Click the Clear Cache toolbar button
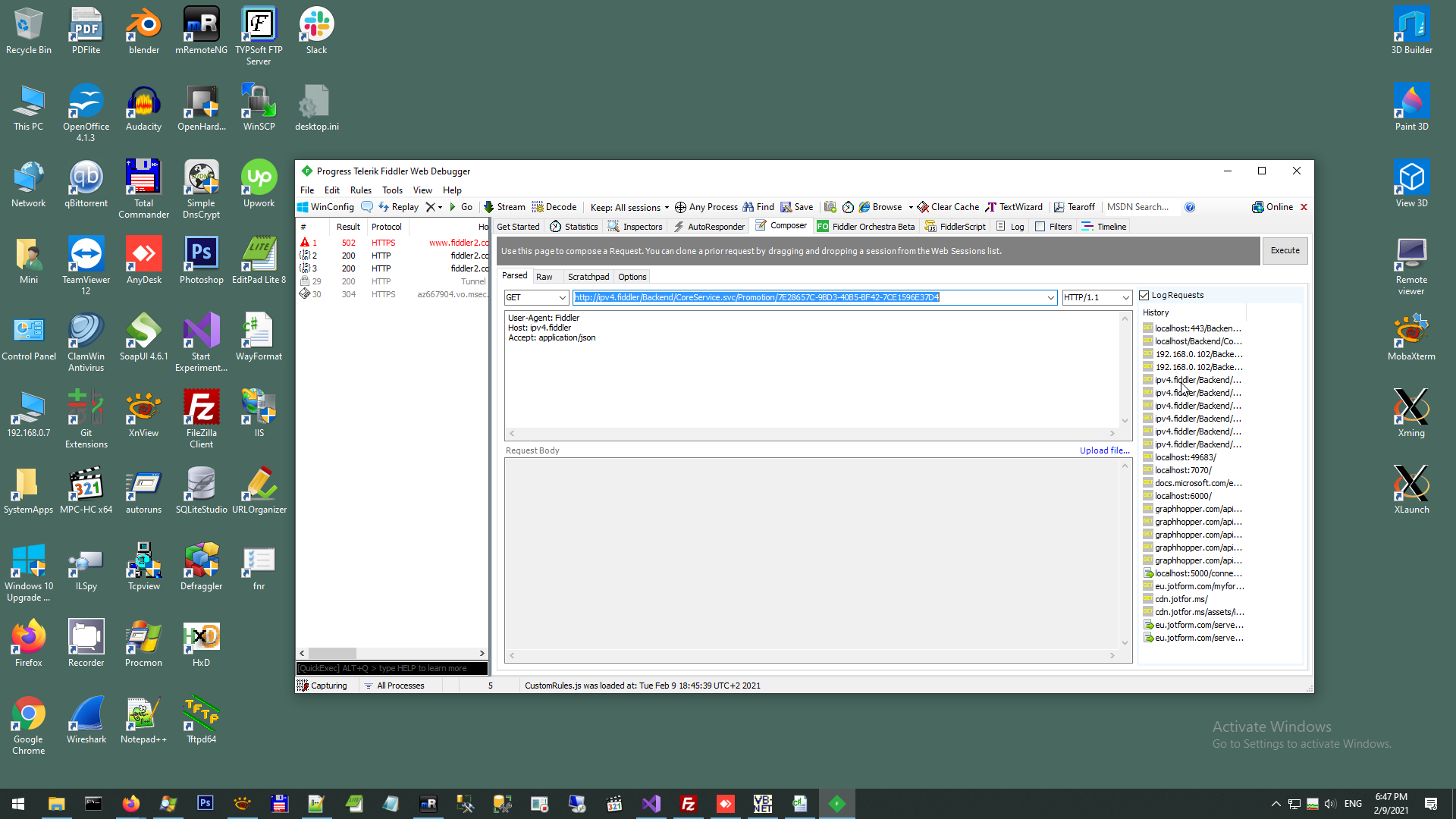This screenshot has width=1456, height=819. [948, 207]
